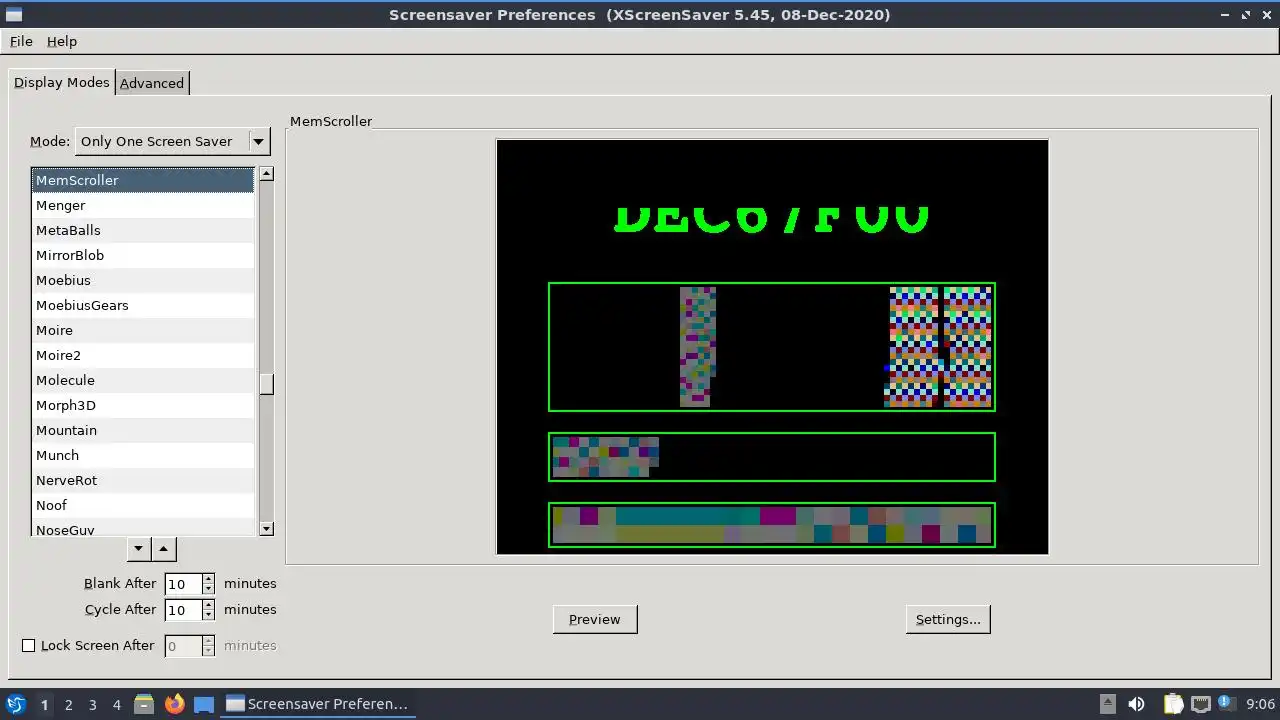Select Moire2 in the list
The width and height of the screenshot is (1280, 720).
click(143, 355)
